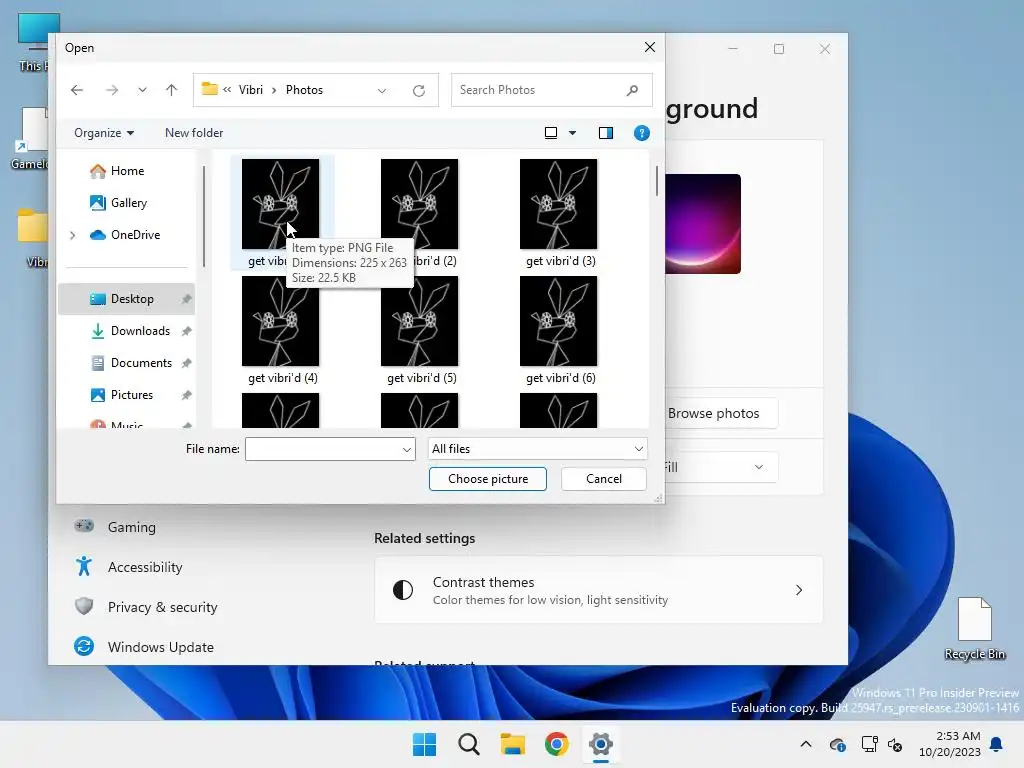
Task: Select the get vibri'd (5) thumbnail
Action: click(x=419, y=321)
